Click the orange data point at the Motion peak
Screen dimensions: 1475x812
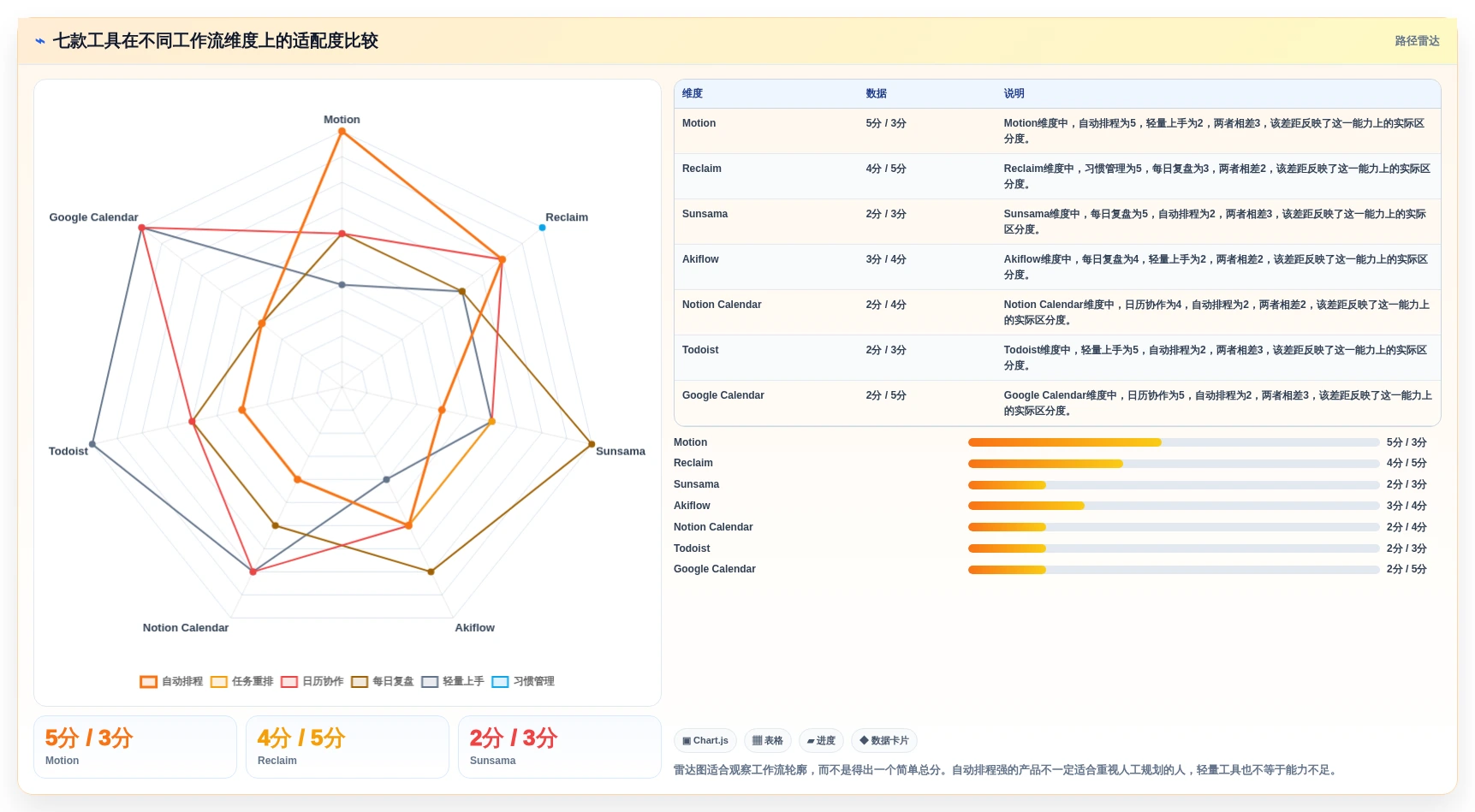[x=342, y=132]
